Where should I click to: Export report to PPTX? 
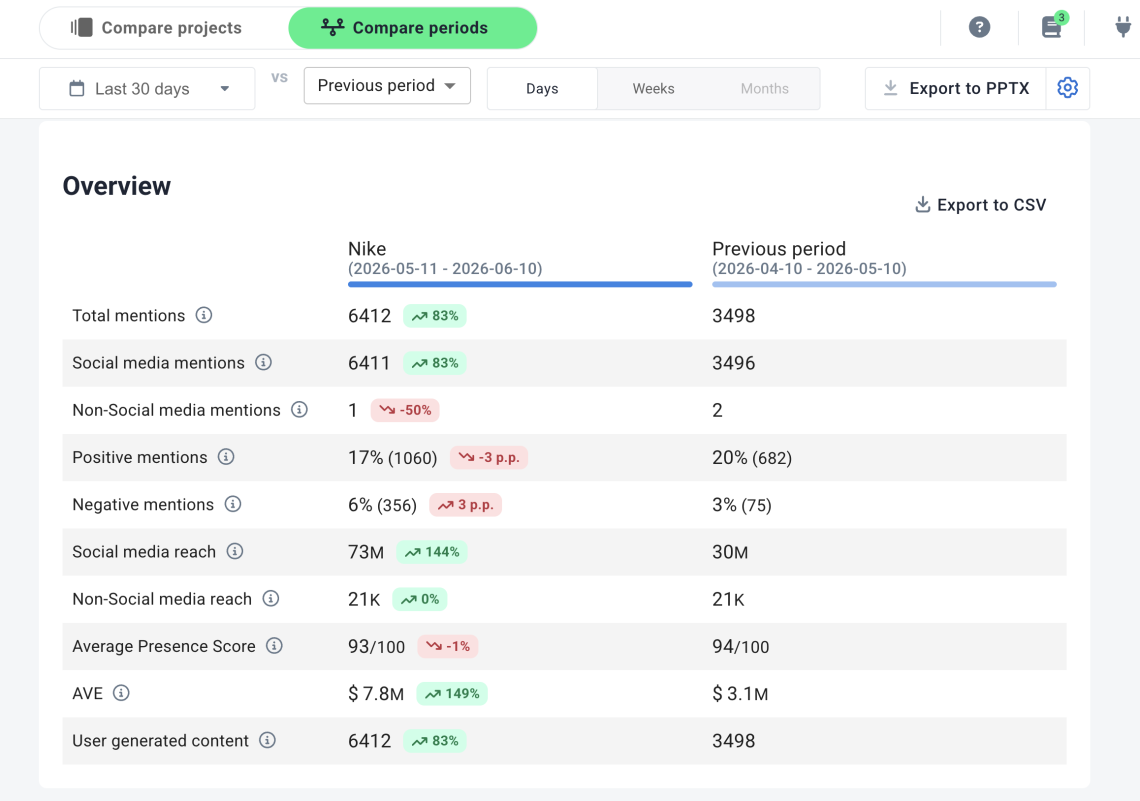coord(956,89)
